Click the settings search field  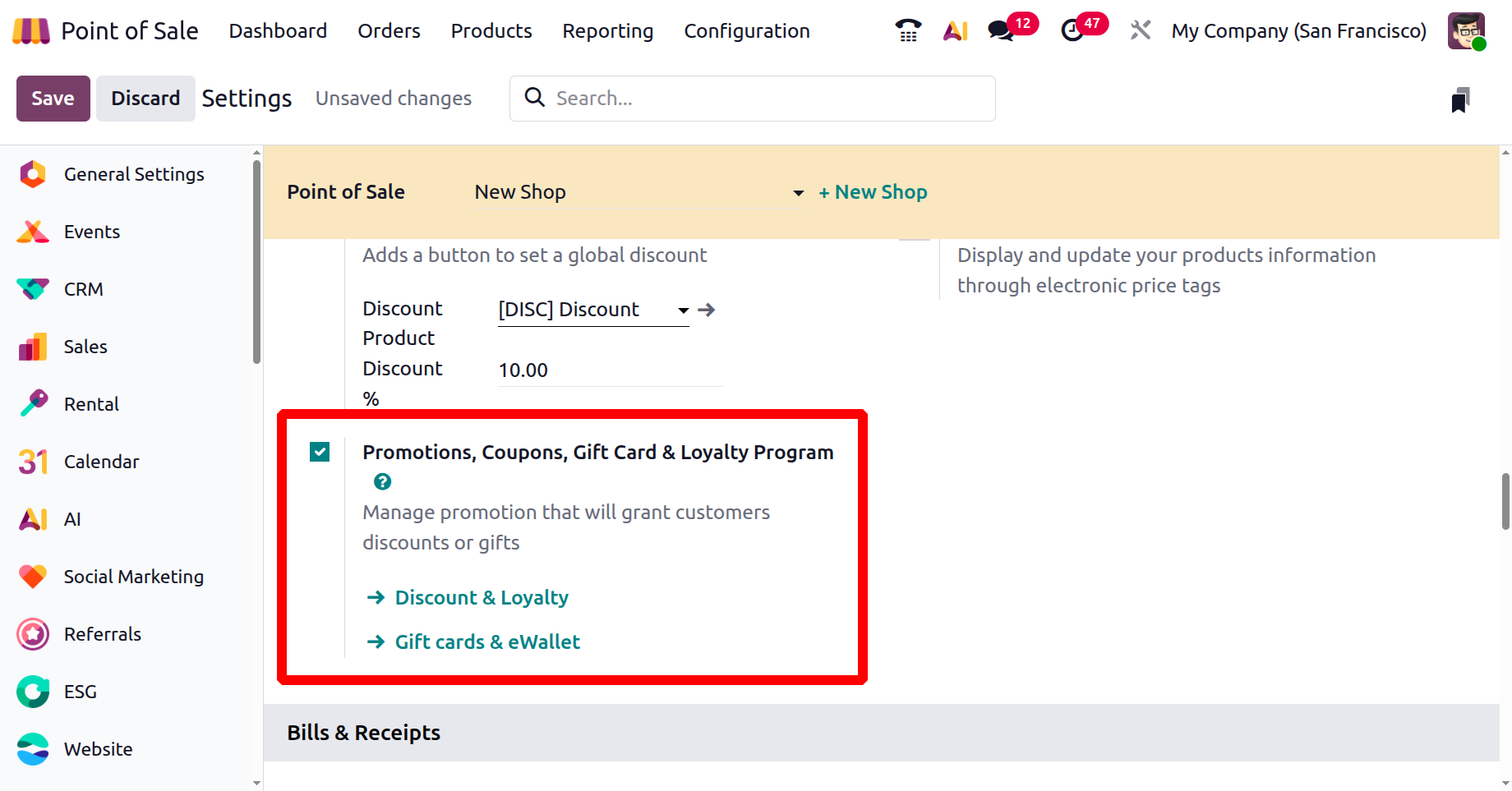(753, 99)
